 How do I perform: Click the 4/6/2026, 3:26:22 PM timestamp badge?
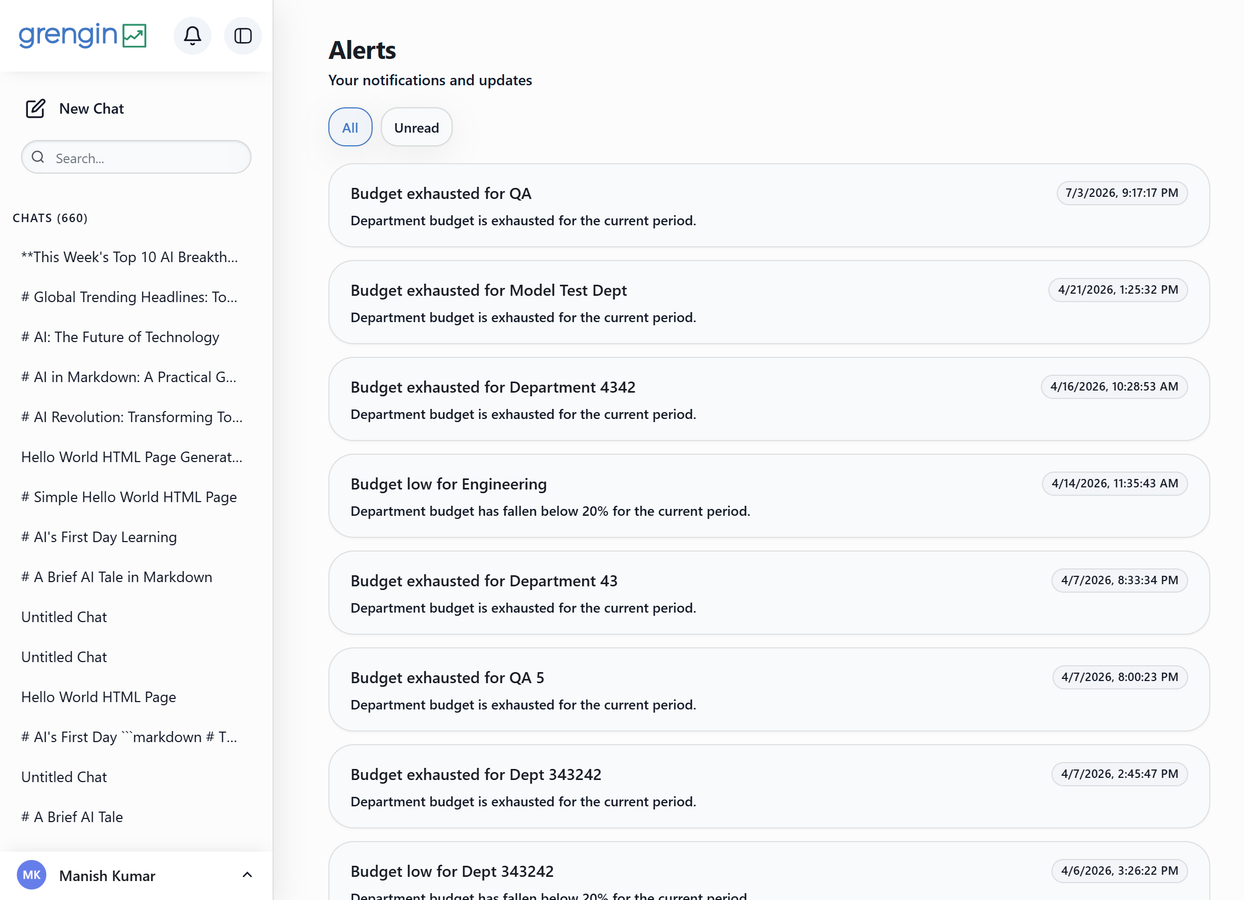tap(1120, 871)
